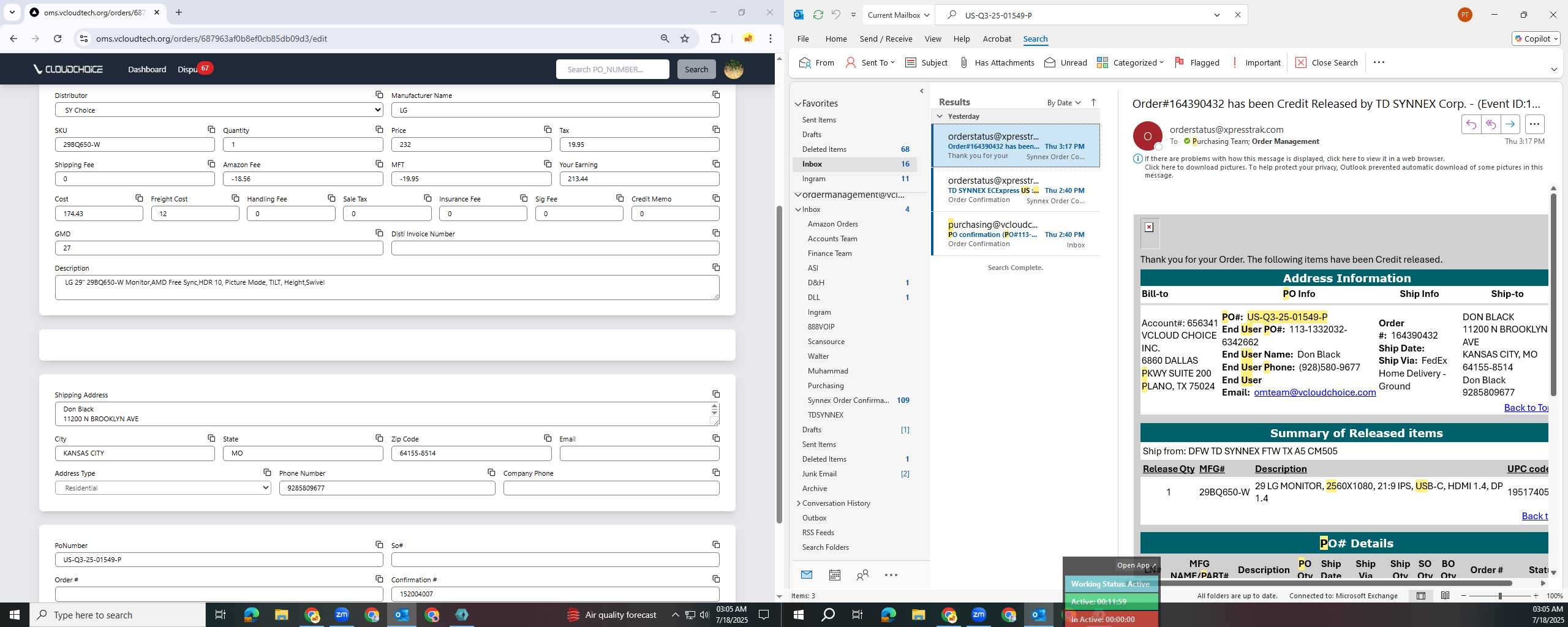Copy the PoNumber field icon

379,544
